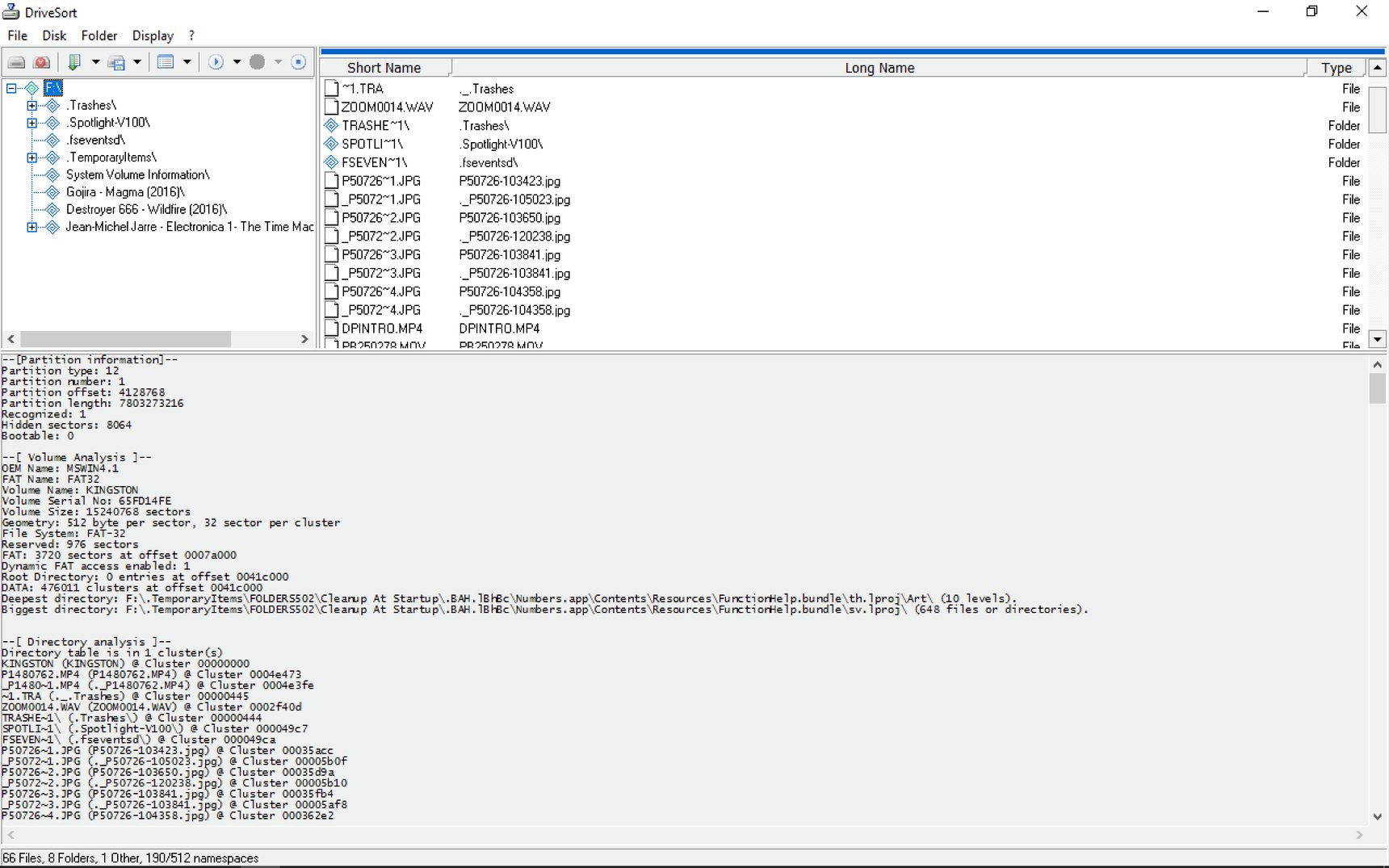Click tree panel right scroll arrow
The width and height of the screenshot is (1389, 868).
tap(304, 339)
